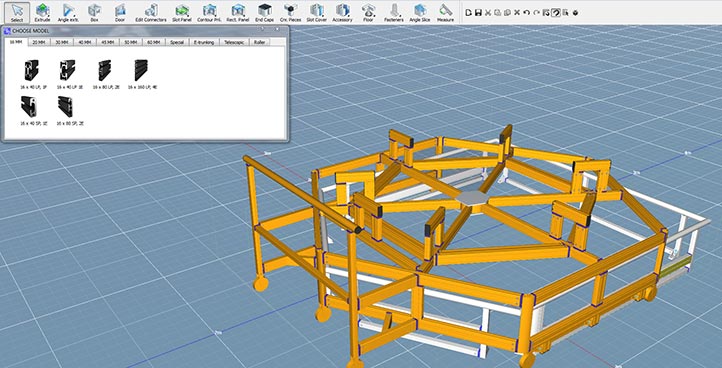Choose the Extrude tool

(x=42, y=12)
